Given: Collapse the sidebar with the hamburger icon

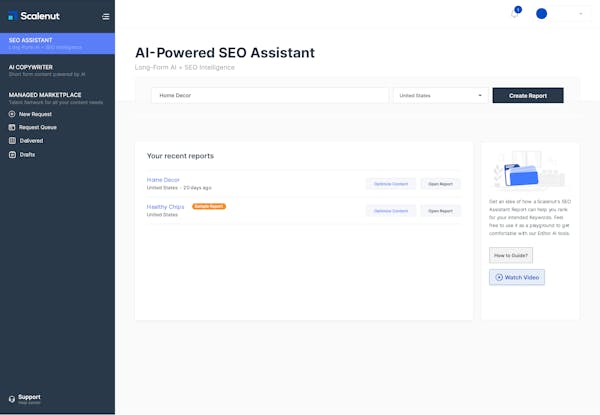Looking at the screenshot, I should click(x=106, y=16).
